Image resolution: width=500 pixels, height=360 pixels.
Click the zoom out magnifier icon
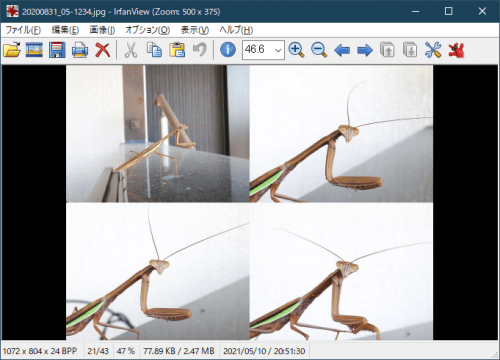pyautogui.click(x=319, y=50)
